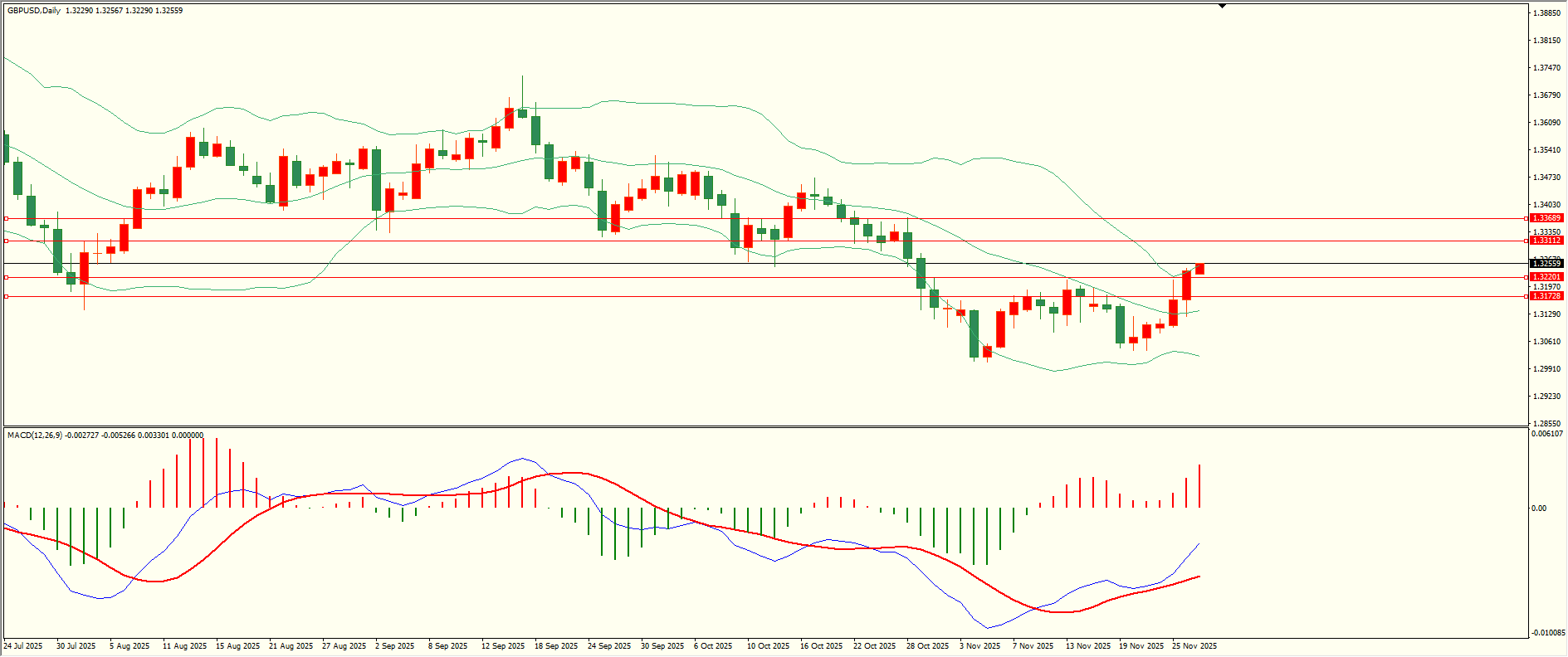Image resolution: width=1568 pixels, height=657 pixels.
Task: Click the right handle of the 1.31728 line
Action: pyautogui.click(x=1526, y=296)
